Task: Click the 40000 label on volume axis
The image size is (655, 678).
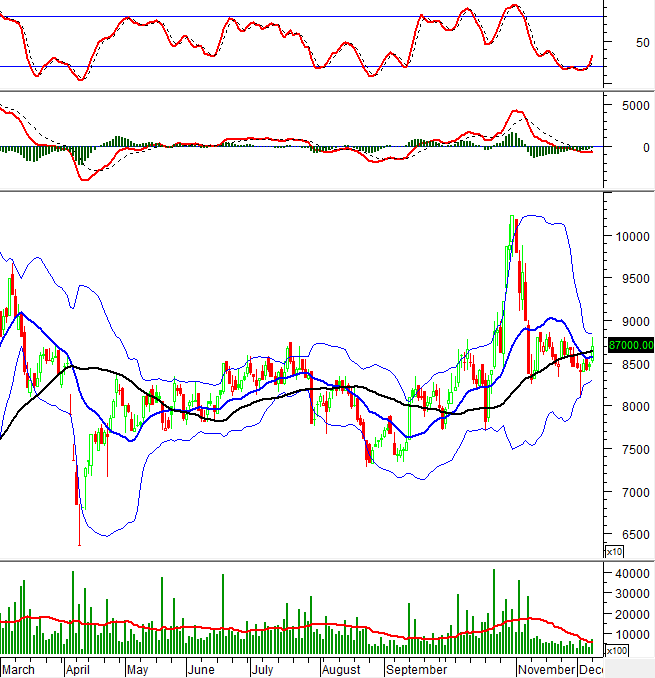Action: [633, 573]
